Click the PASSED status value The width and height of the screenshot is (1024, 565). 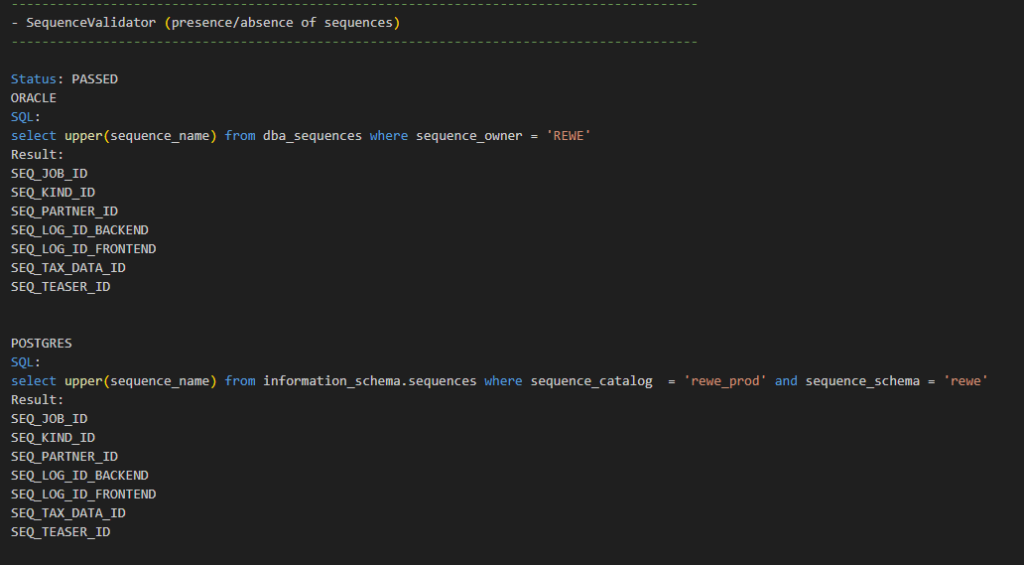94,79
